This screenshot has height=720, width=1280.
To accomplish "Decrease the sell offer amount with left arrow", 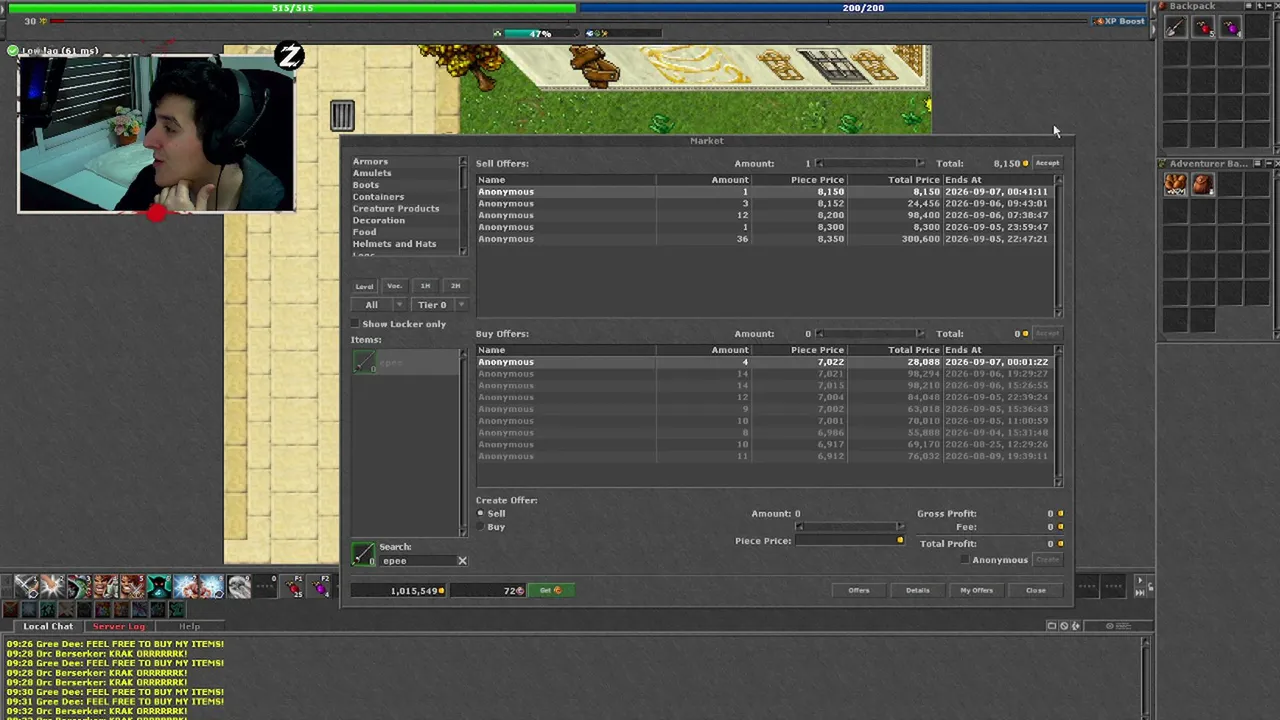I will coord(819,164).
